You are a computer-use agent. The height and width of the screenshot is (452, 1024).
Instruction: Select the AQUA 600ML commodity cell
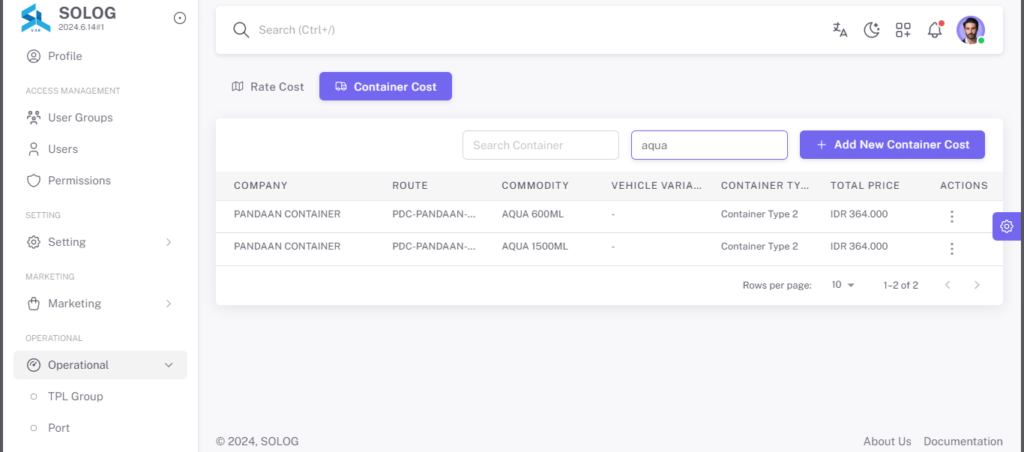[x=532, y=214]
